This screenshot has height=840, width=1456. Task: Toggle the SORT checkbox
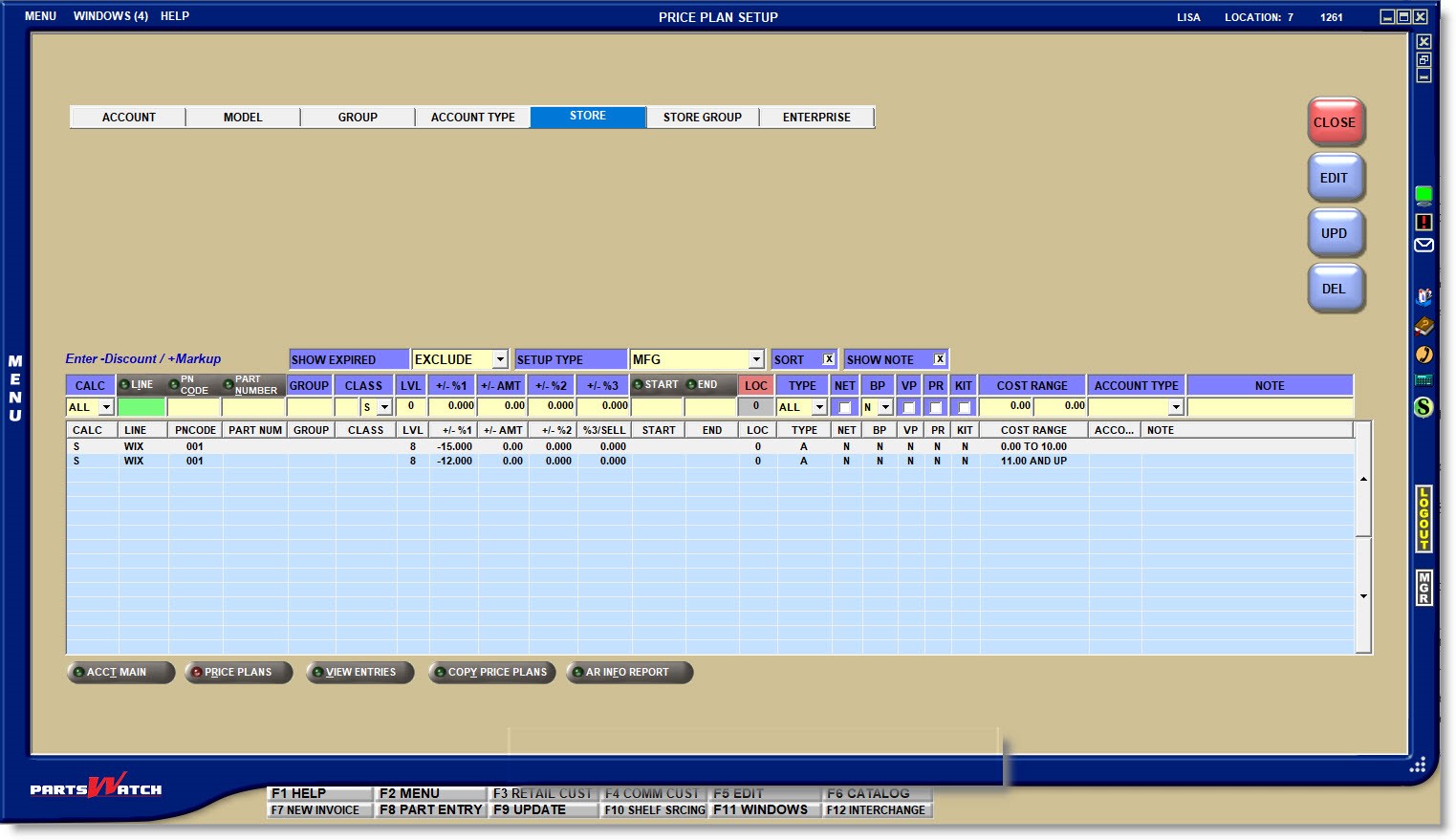click(829, 359)
